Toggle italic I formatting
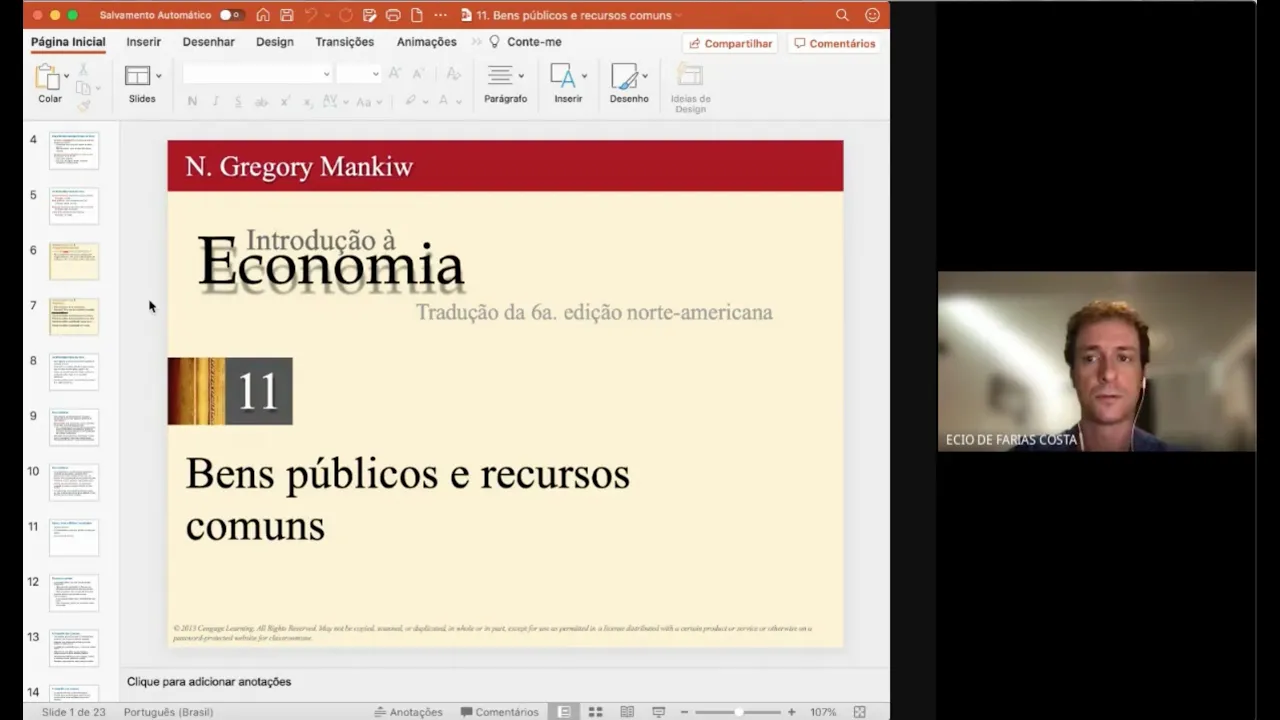1280x720 pixels. click(216, 101)
